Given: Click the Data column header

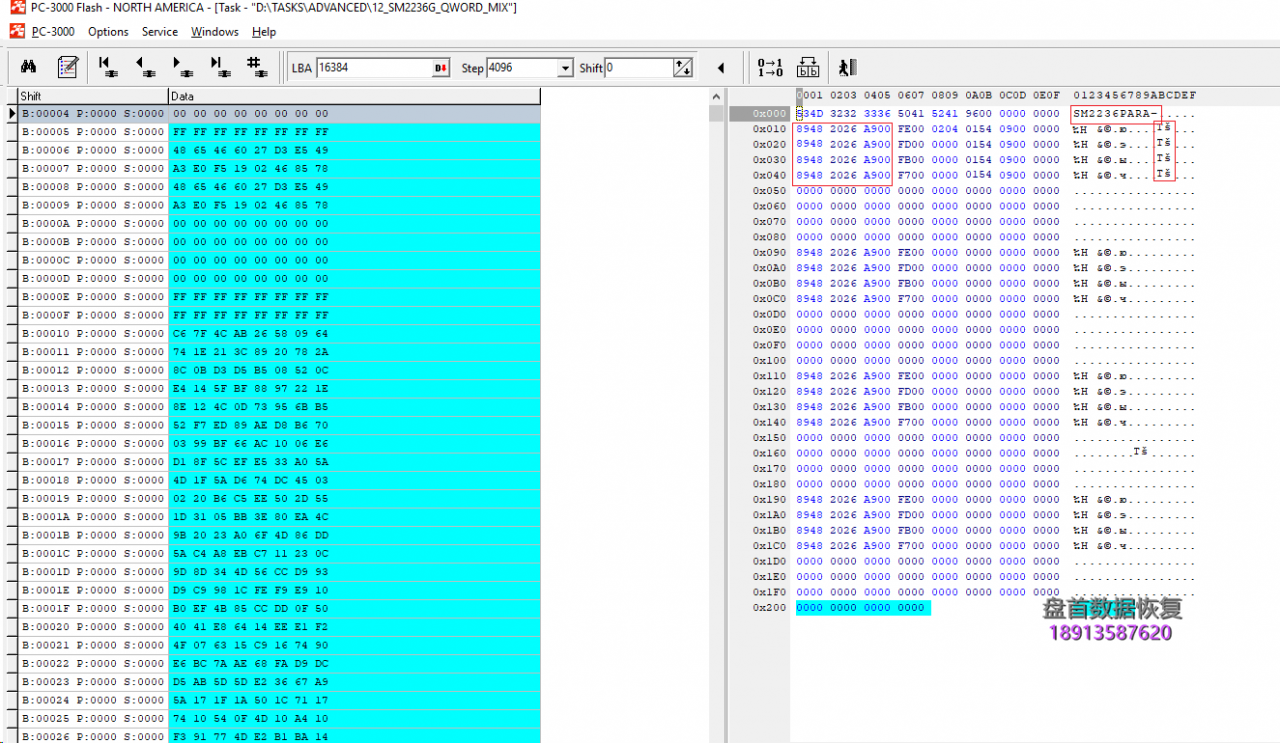Looking at the screenshot, I should tap(353, 96).
